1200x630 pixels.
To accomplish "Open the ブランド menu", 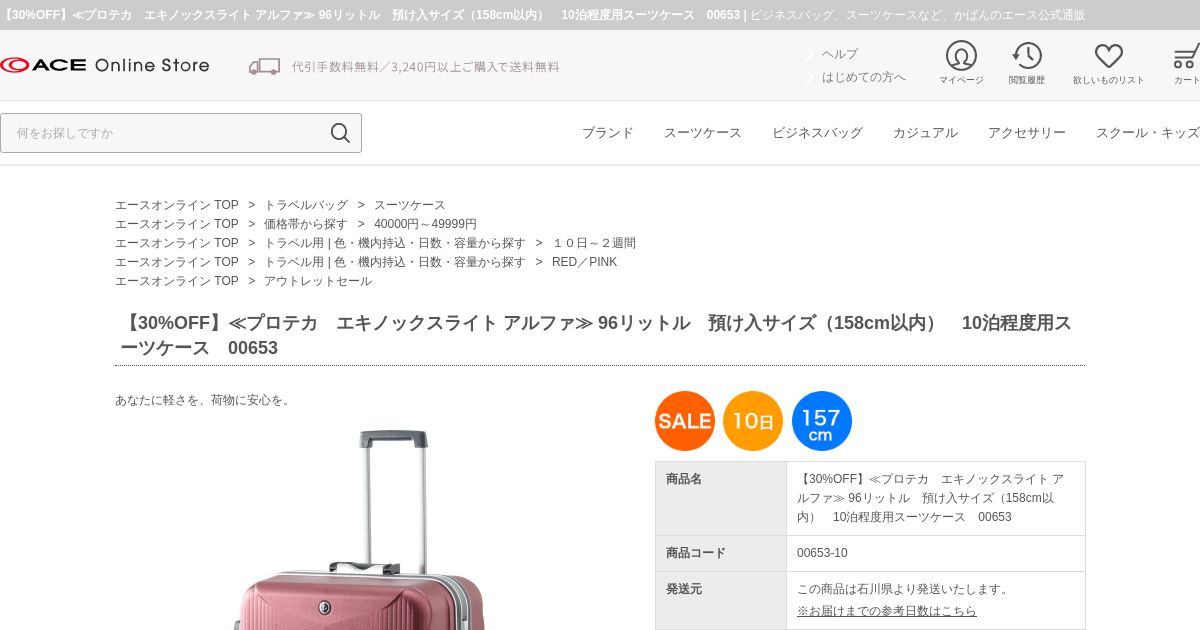I will coord(608,133).
